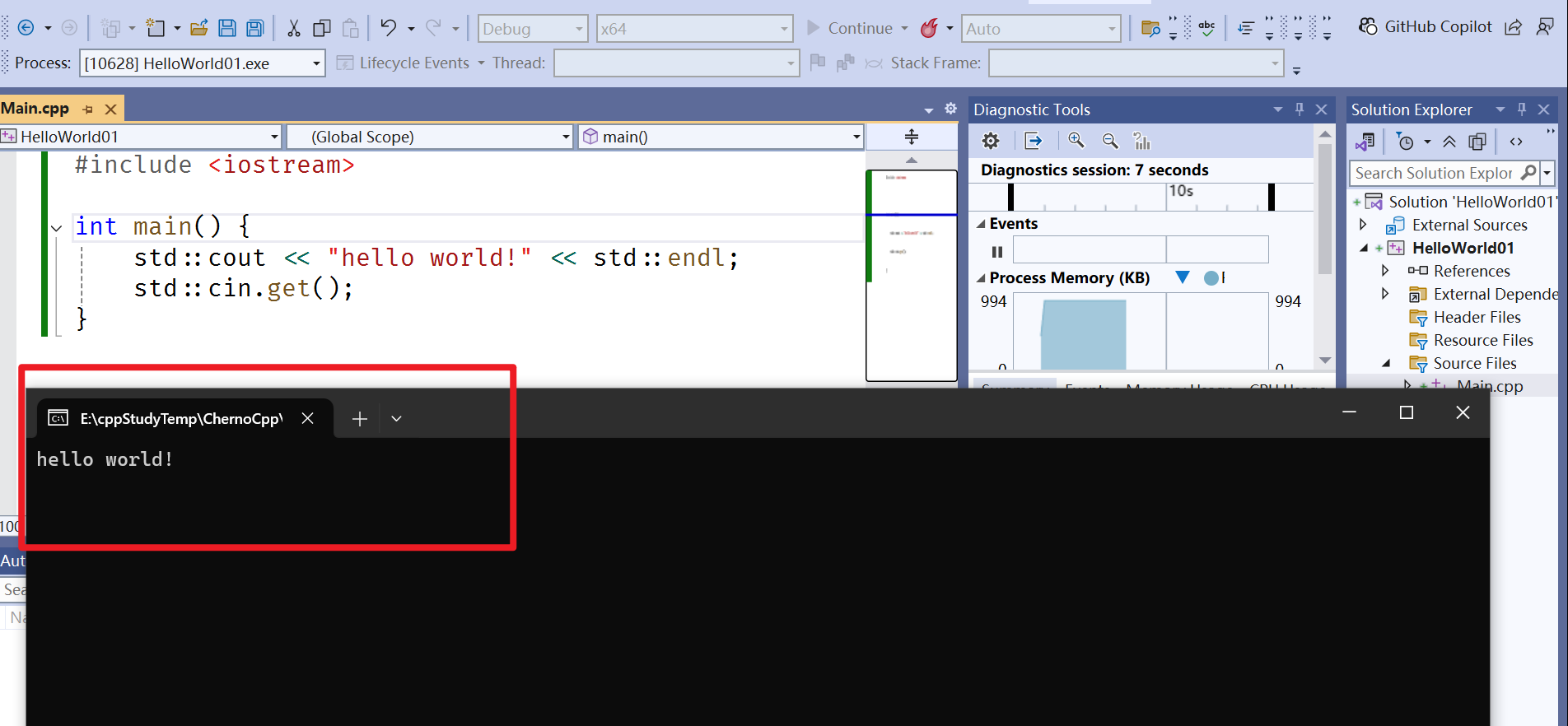Toggle auto-hide pin for Diagnostic Tools panel
Viewport: 1568px width, 726px height.
click(x=1300, y=109)
